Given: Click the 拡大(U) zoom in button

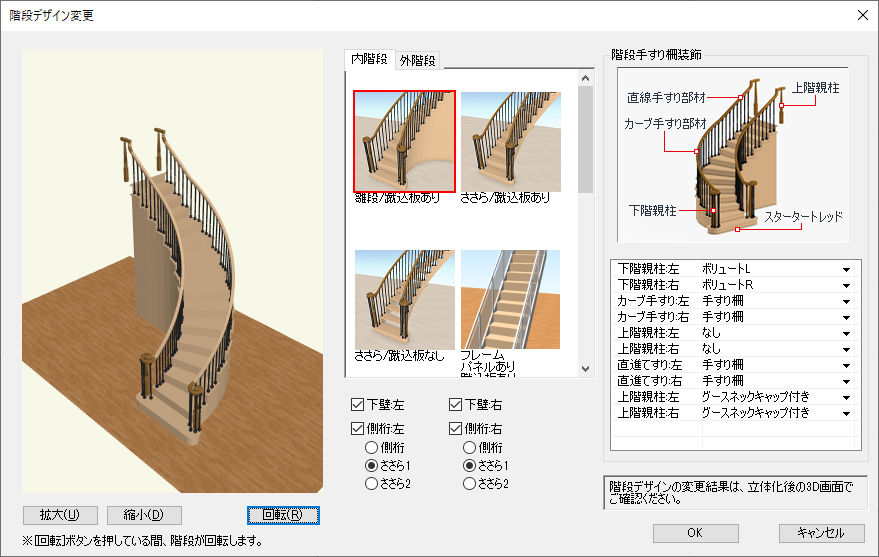Looking at the screenshot, I should (x=60, y=515).
